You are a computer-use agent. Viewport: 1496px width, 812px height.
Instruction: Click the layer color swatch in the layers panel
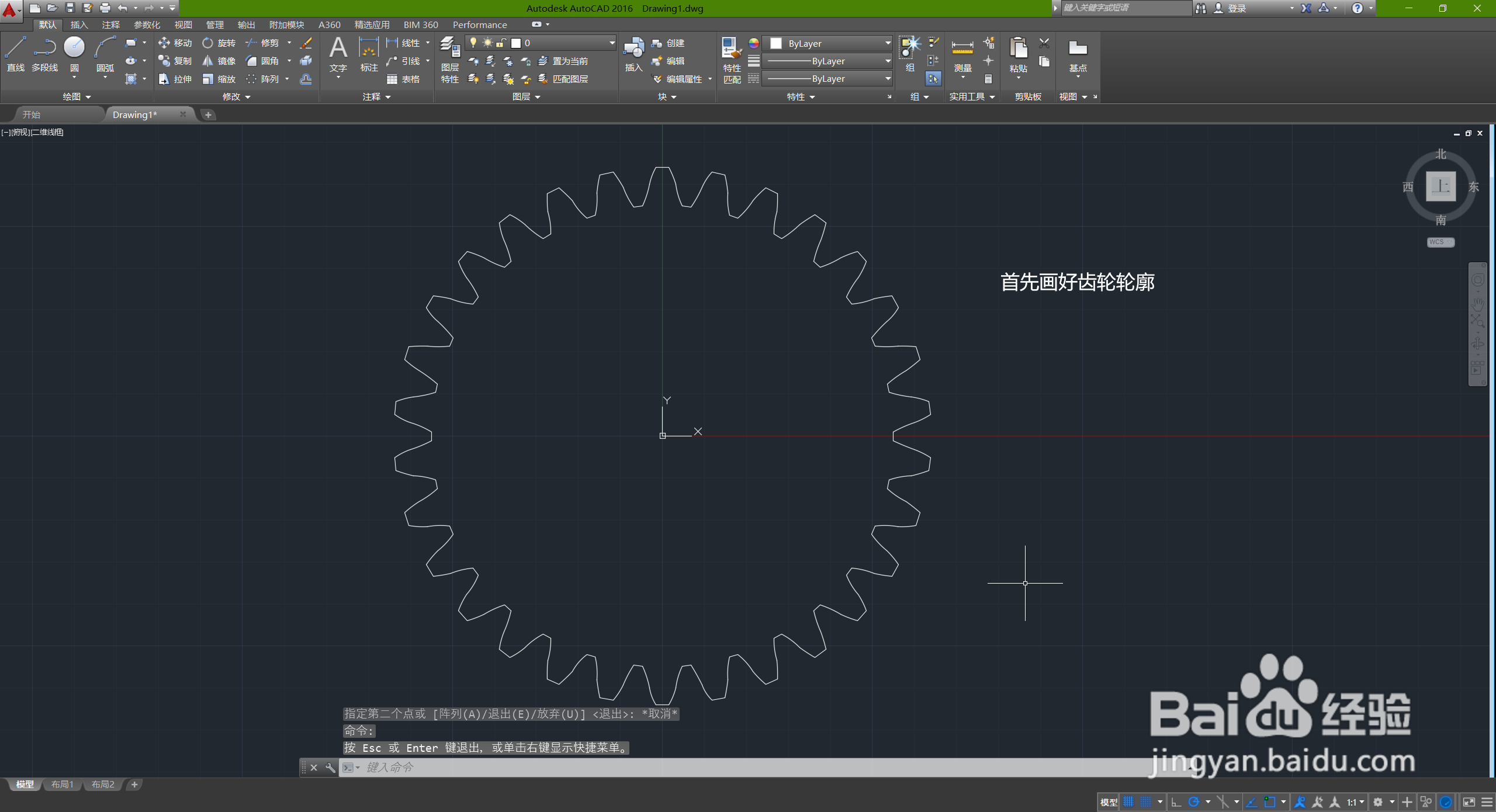tap(516, 43)
